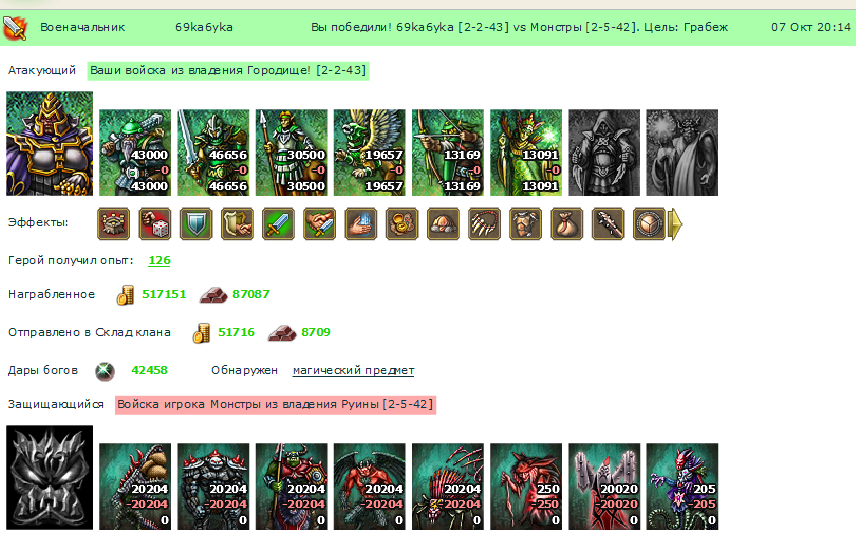Click the greyed-out hooded unit slot
The width and height of the screenshot is (856, 535).
(x=604, y=152)
